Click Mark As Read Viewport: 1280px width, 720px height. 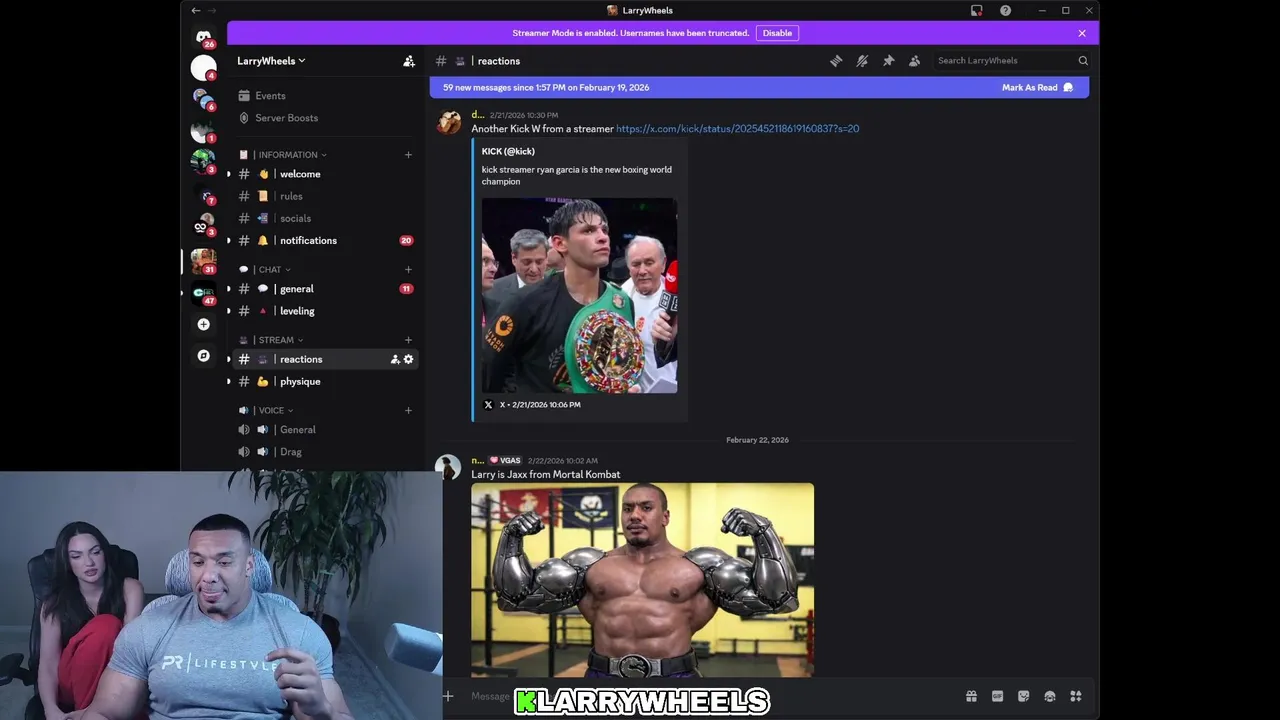[1037, 87]
